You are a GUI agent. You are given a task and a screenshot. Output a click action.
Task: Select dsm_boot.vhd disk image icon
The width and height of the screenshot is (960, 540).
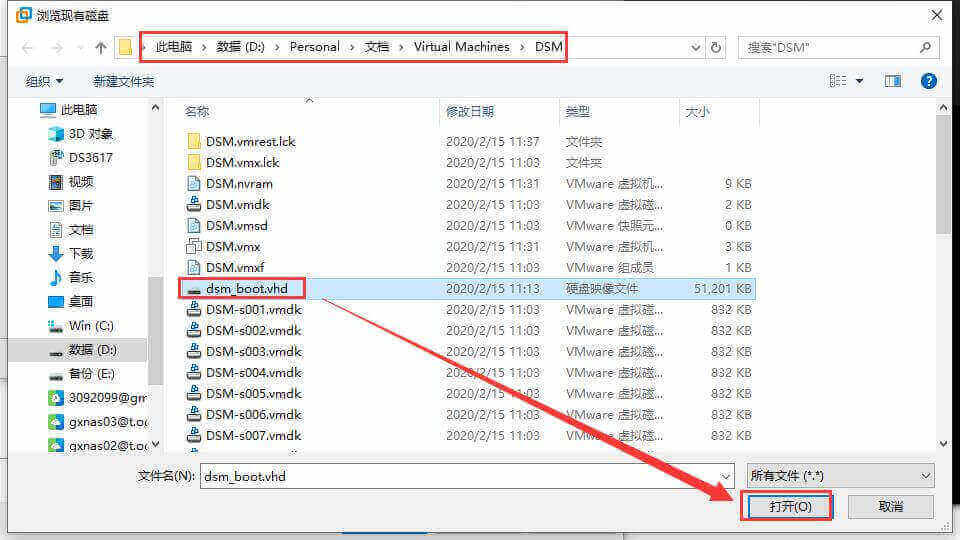pyautogui.click(x=193, y=289)
